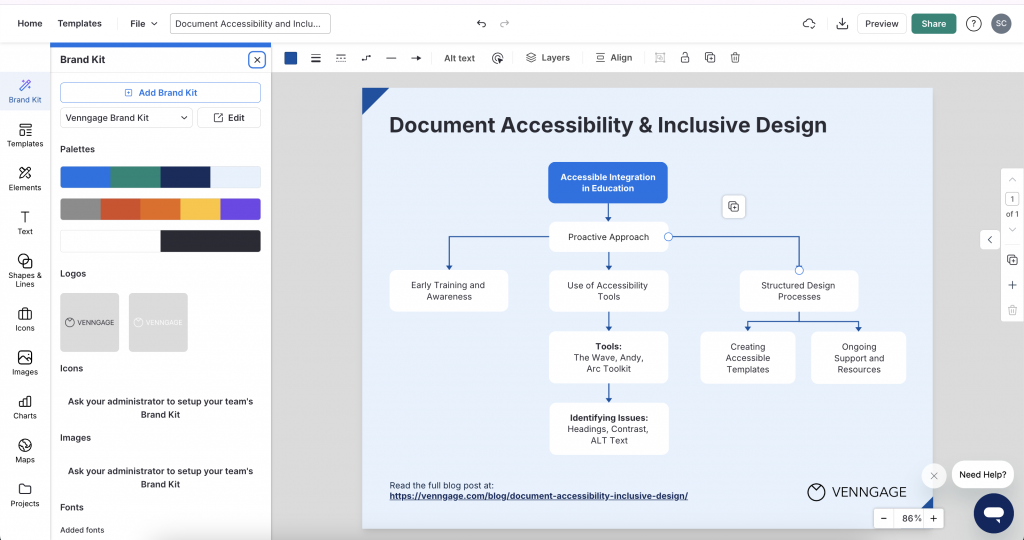Image resolution: width=1024 pixels, height=540 pixels.
Task: Pick the green palette color
Action: click(135, 177)
